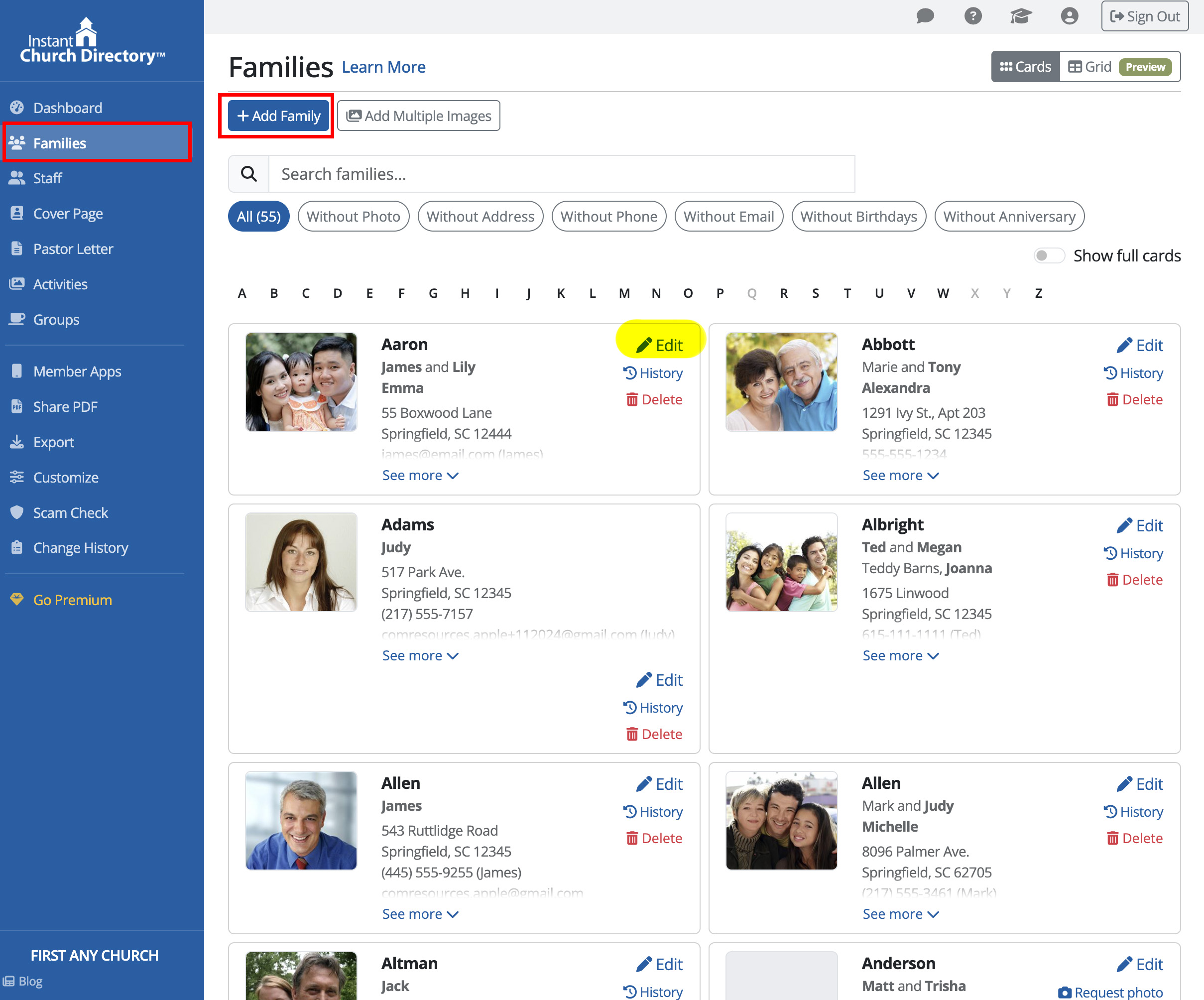The image size is (1204, 1000).
Task: Toggle the Show full cards switch
Action: coord(1049,255)
